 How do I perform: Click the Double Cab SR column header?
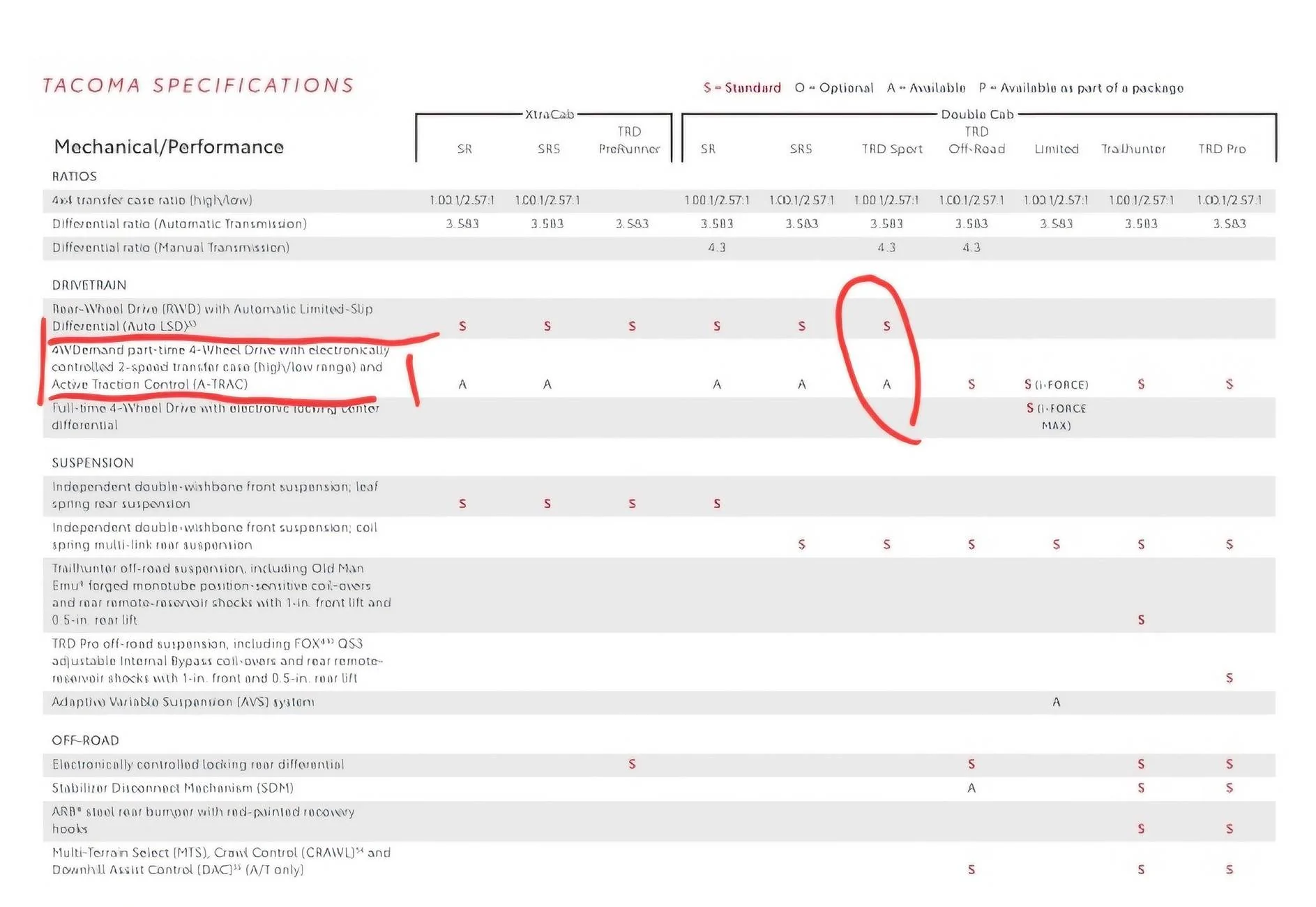click(708, 149)
